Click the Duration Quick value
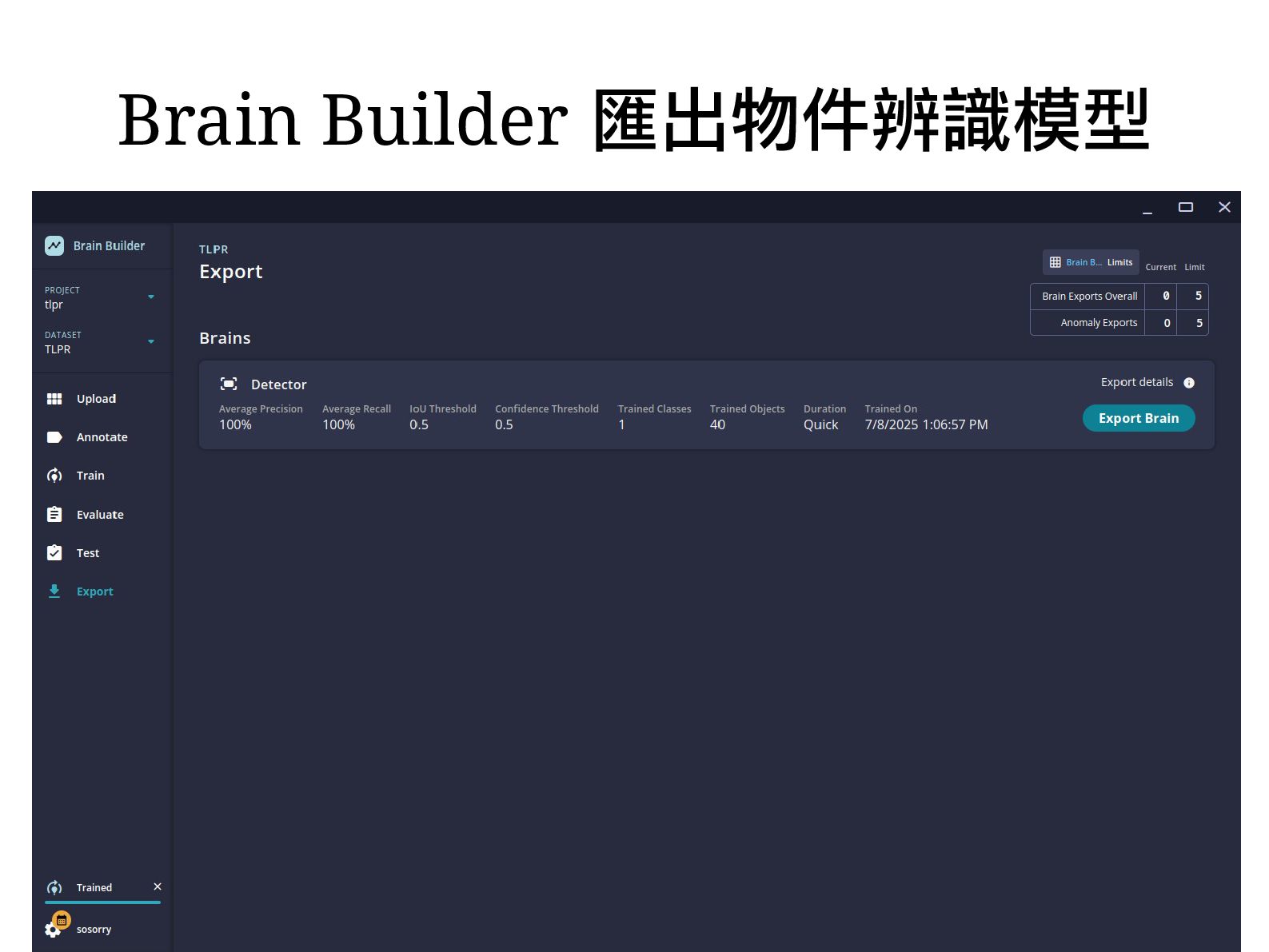Screen dimensions: 1269x952 point(820,424)
